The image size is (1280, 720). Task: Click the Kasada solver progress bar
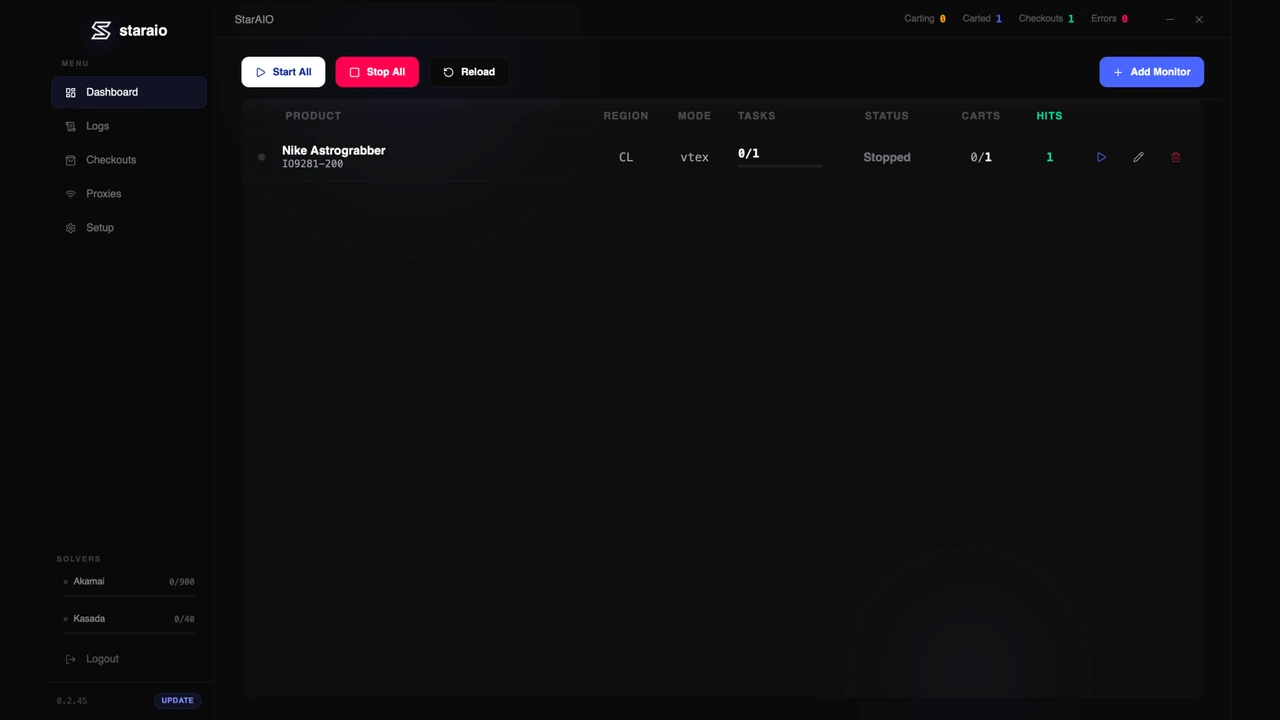click(x=129, y=633)
